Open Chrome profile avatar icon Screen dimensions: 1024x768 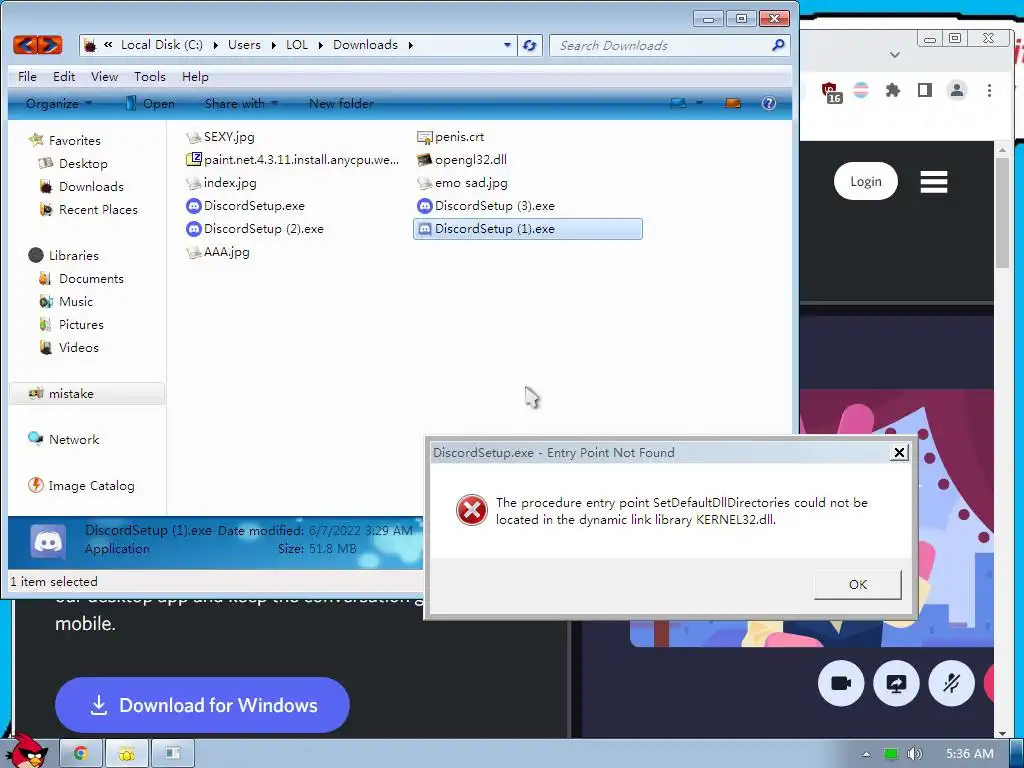pos(957,90)
